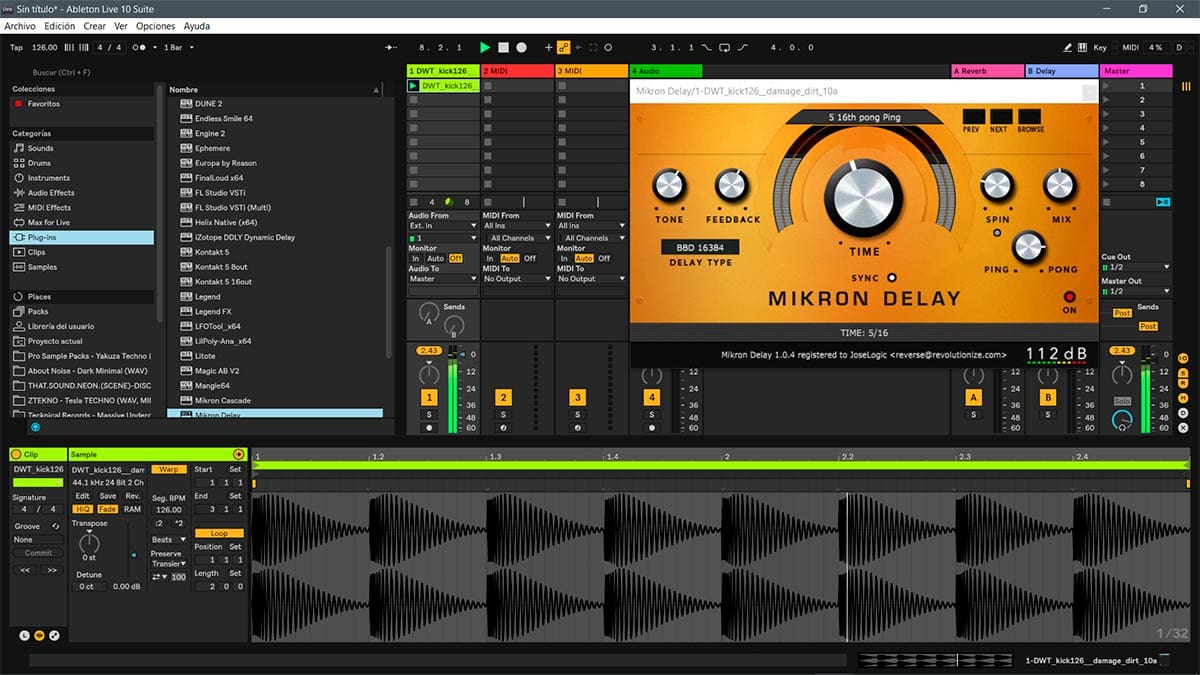
Task: Open the Archivo menu
Action: pos(20,26)
